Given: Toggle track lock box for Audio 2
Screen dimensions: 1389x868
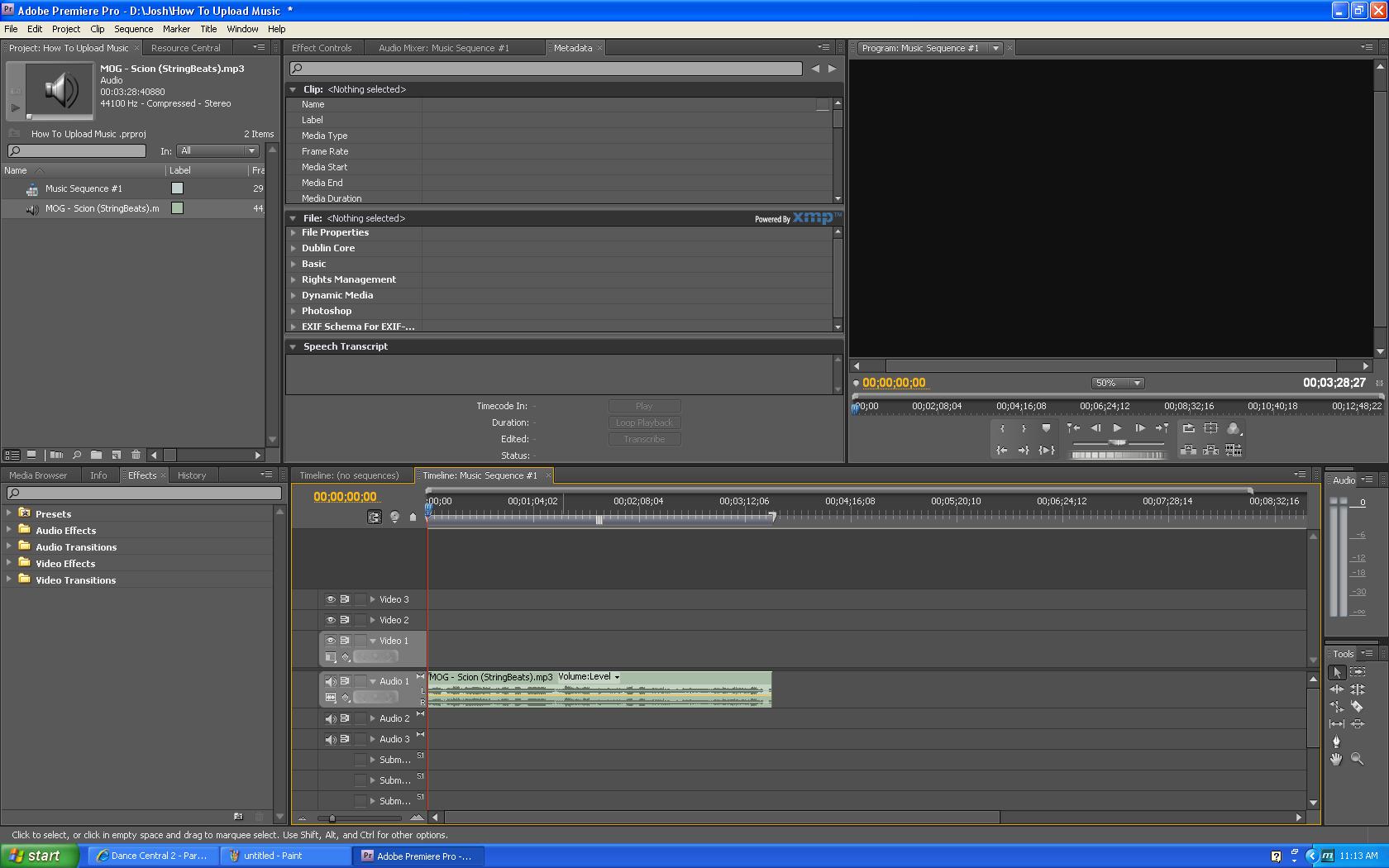Looking at the screenshot, I should point(360,718).
